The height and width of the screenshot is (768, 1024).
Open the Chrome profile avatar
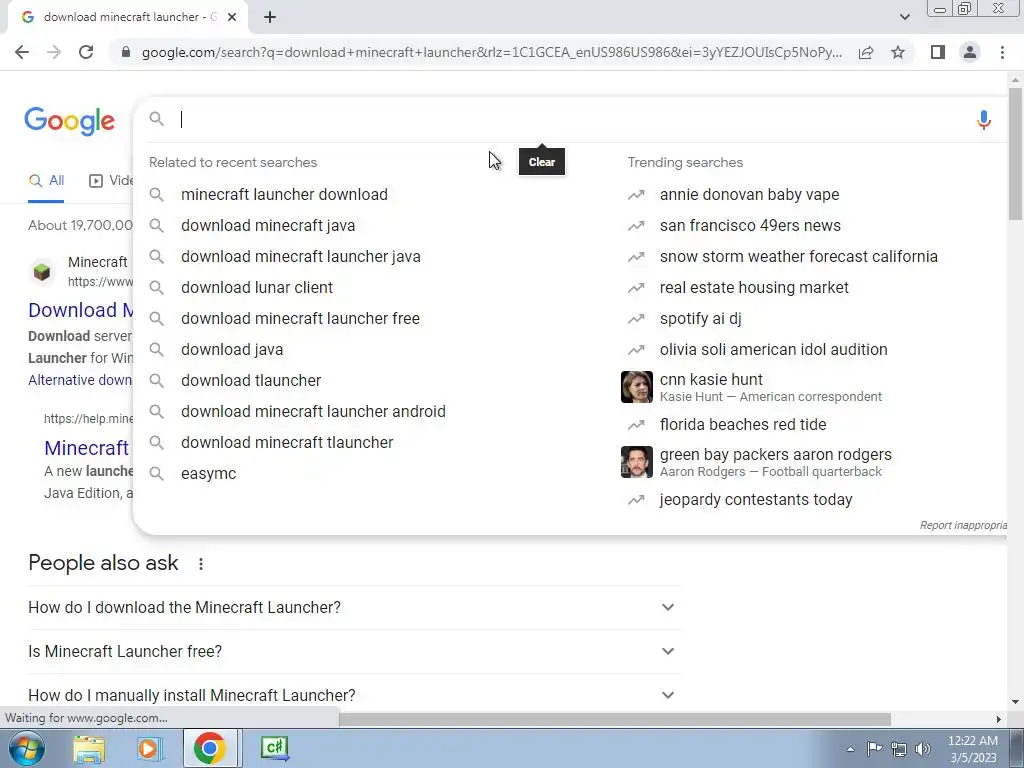click(970, 52)
